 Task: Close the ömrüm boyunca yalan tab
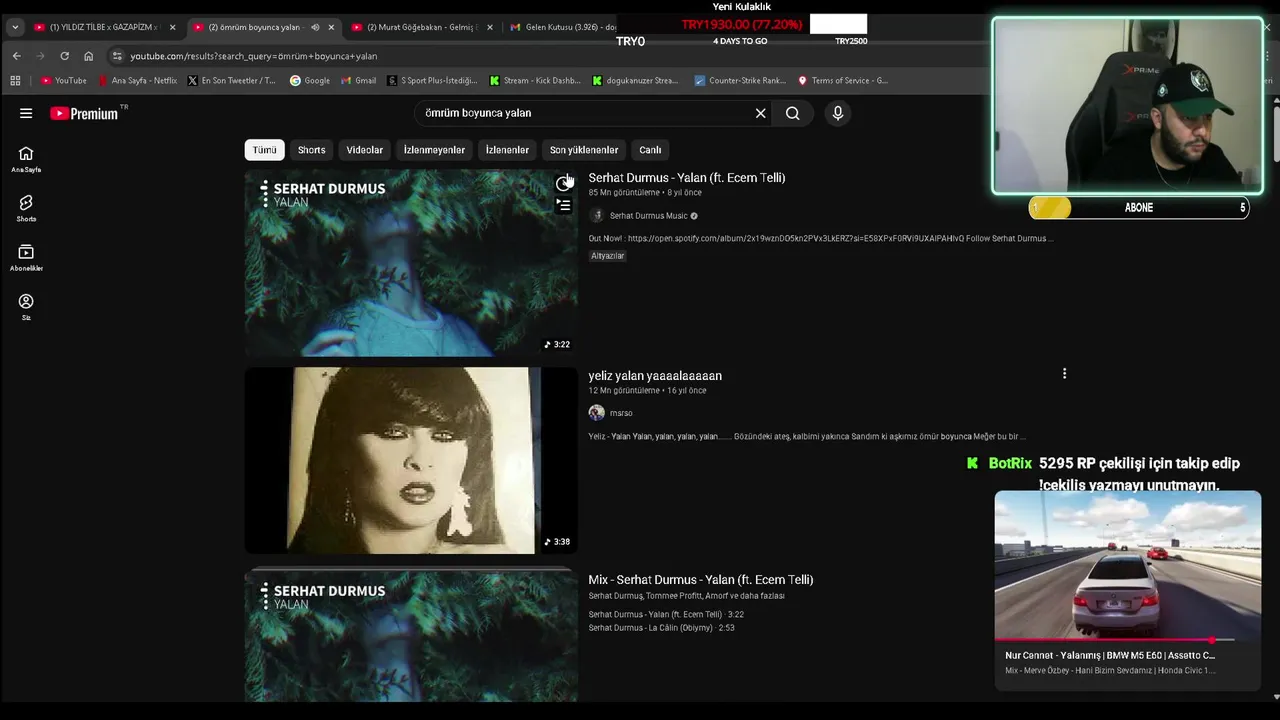[331, 27]
